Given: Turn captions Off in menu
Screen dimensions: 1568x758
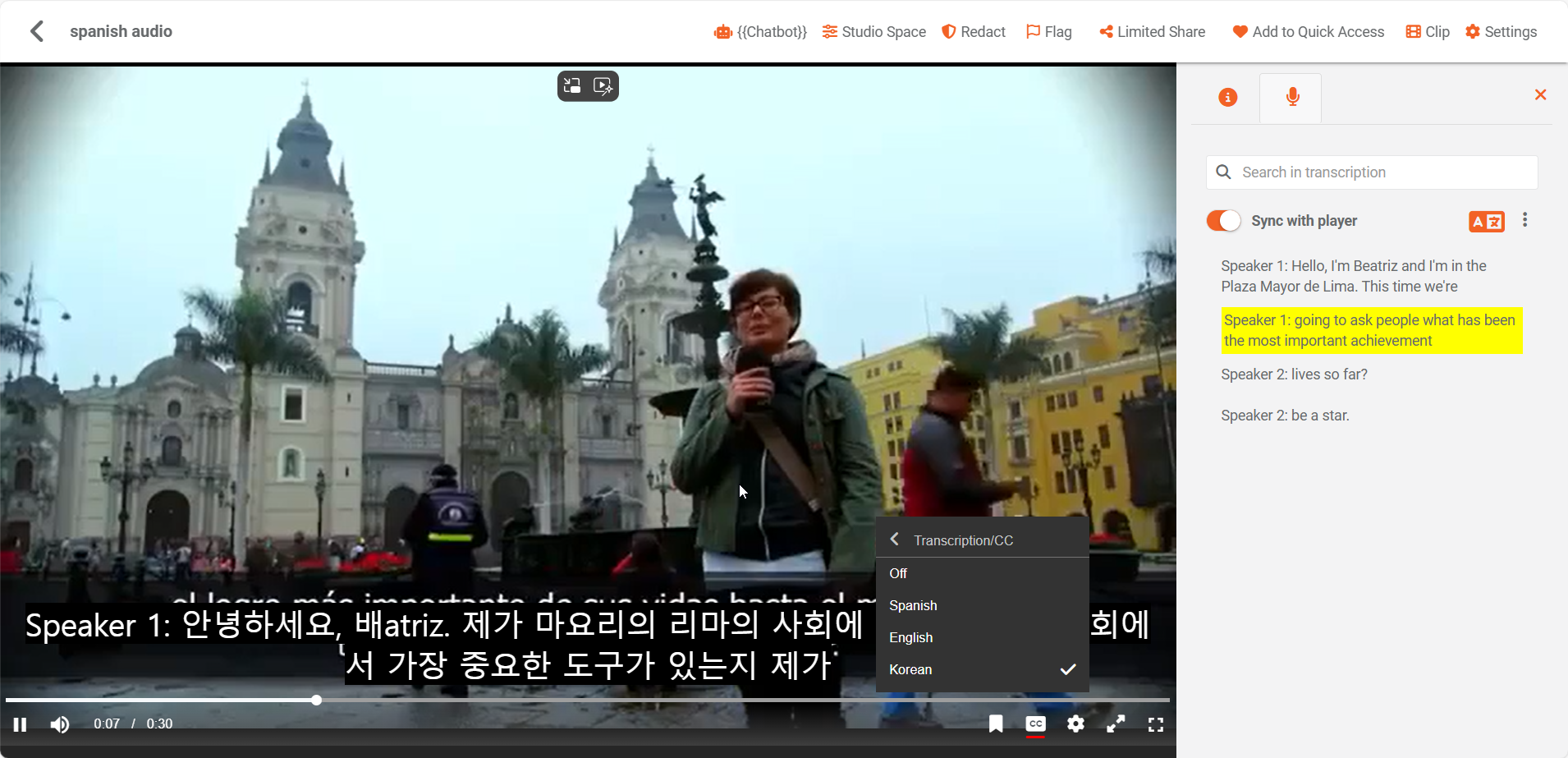Looking at the screenshot, I should pyautogui.click(x=898, y=573).
